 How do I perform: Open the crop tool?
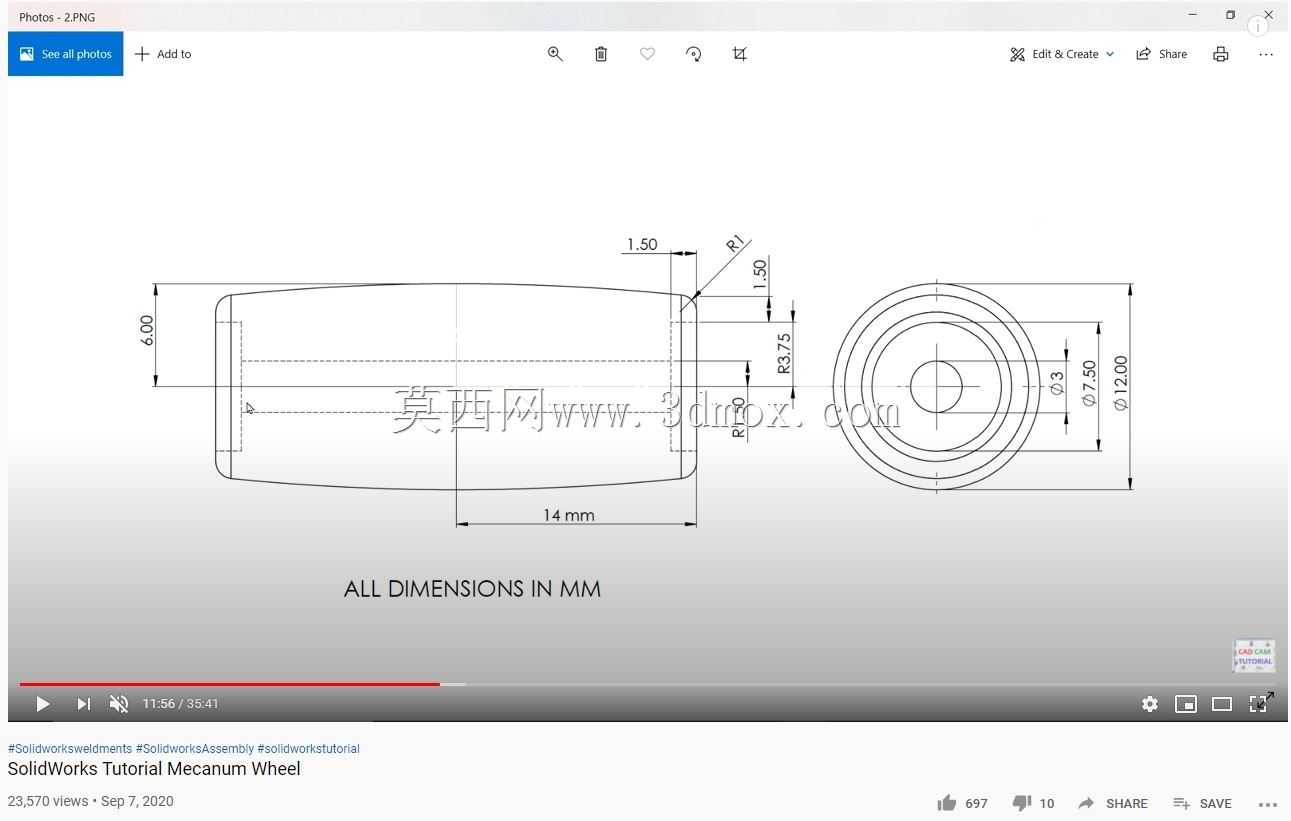pyautogui.click(x=740, y=54)
